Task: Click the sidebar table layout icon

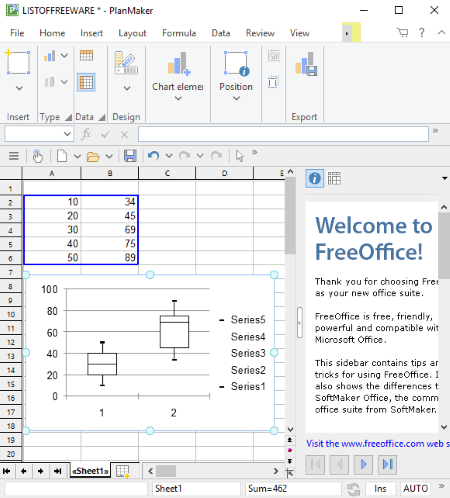Action: point(334,179)
